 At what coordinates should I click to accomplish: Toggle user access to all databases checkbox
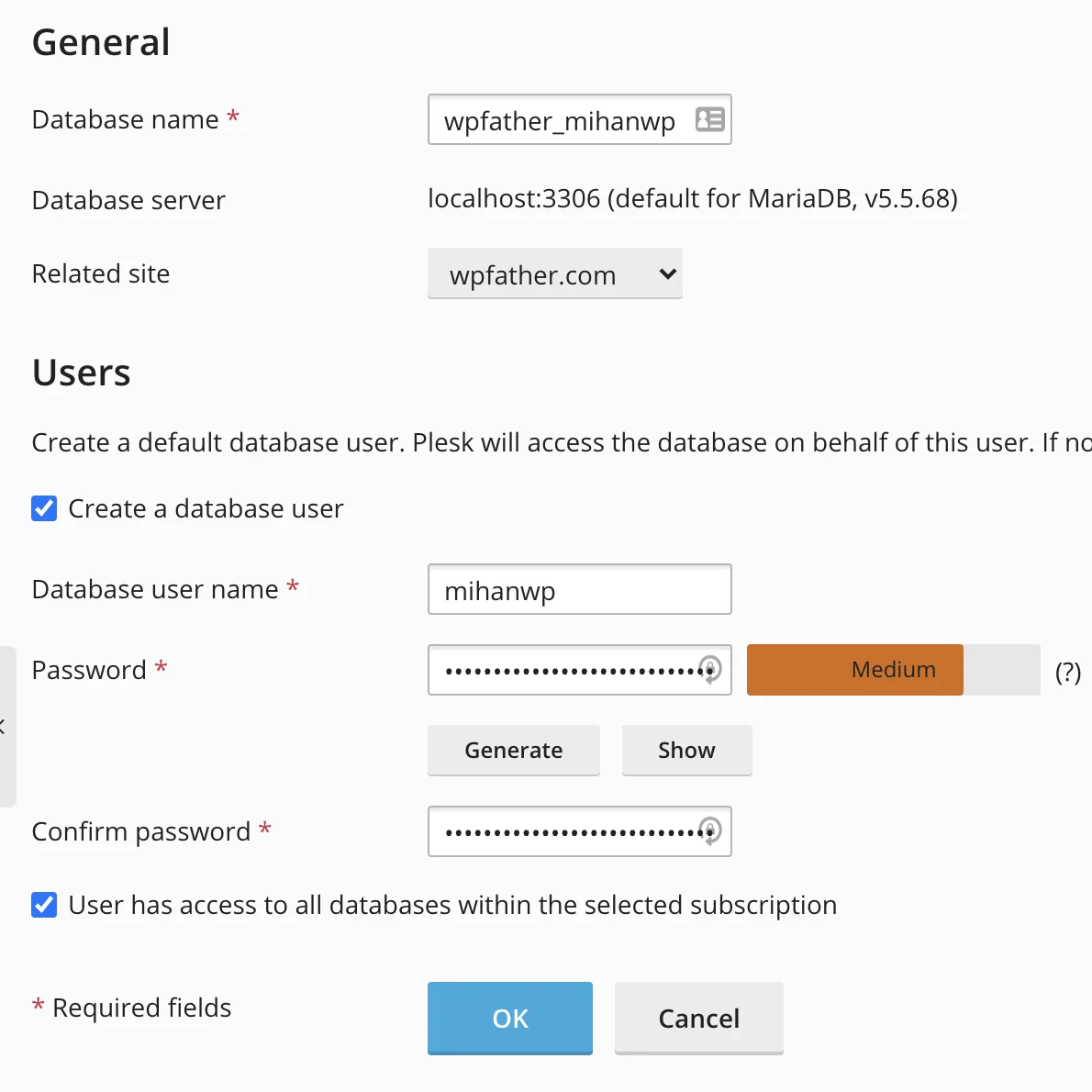tap(44, 905)
